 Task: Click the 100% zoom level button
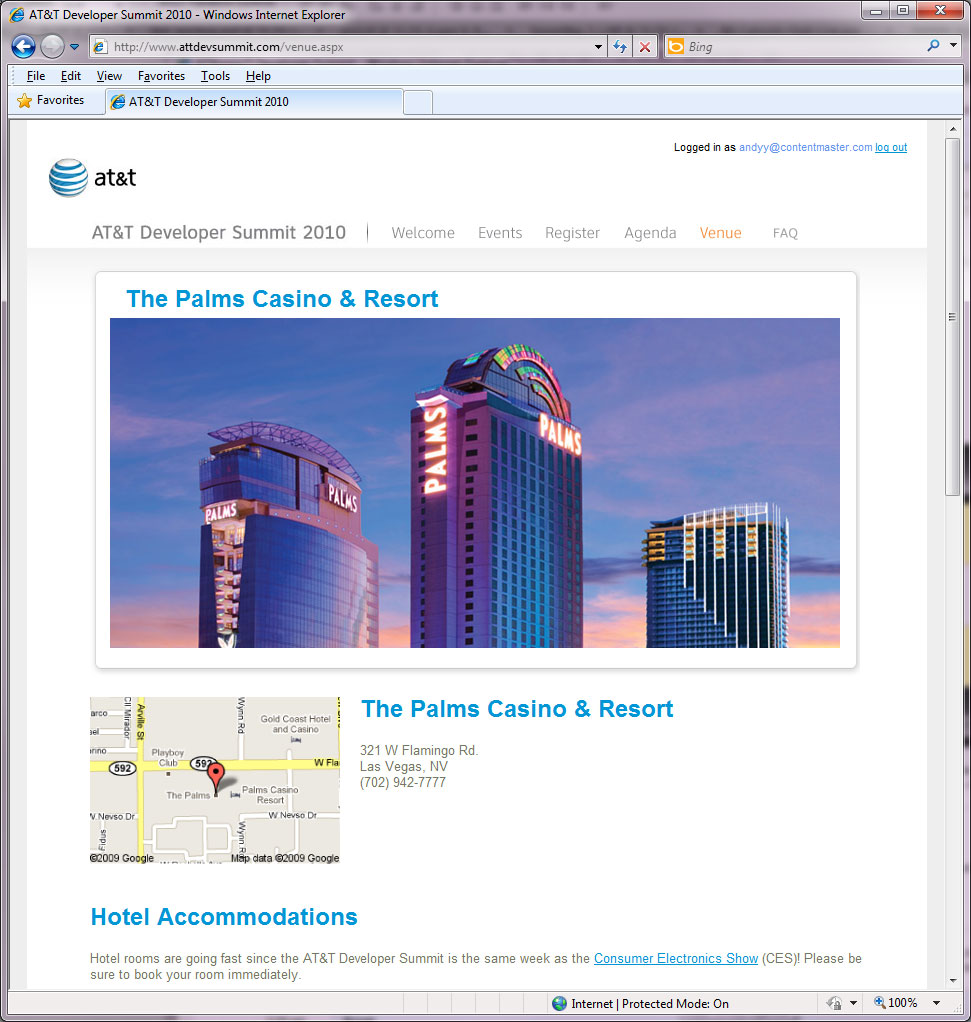point(896,1002)
